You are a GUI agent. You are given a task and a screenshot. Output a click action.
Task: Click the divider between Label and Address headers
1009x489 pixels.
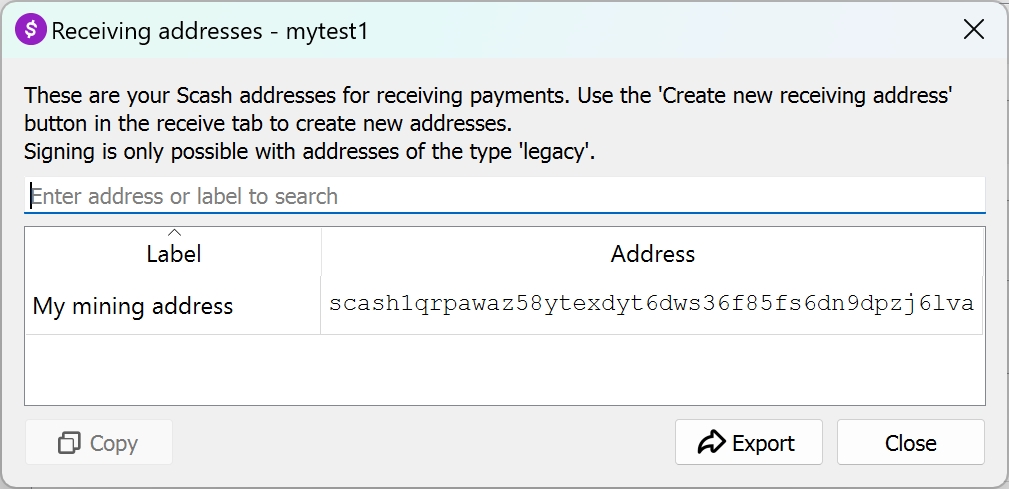(321, 253)
